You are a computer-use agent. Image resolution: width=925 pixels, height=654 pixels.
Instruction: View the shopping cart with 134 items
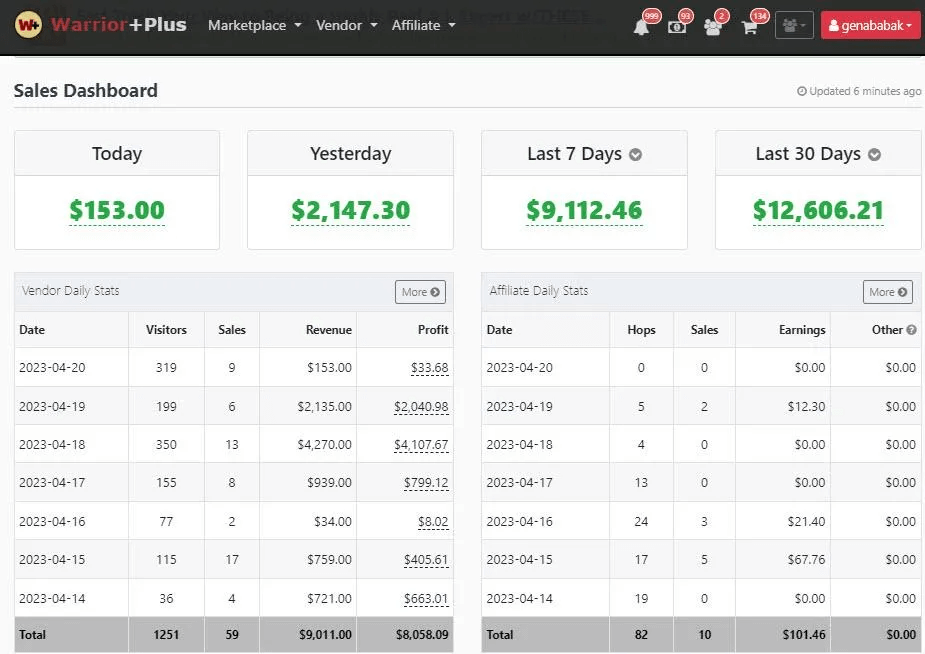[751, 25]
